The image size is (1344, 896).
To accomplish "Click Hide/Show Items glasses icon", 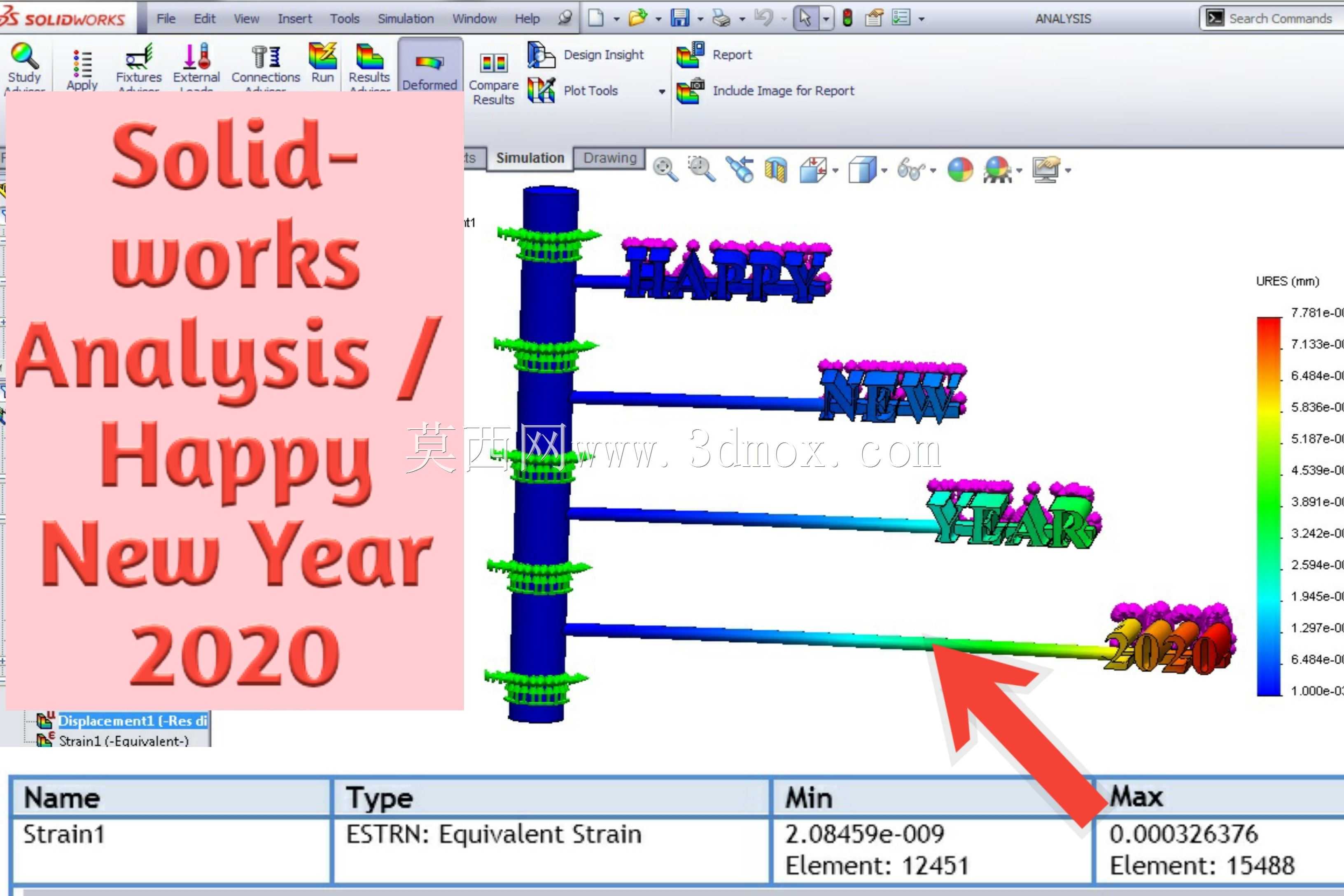I will [912, 170].
